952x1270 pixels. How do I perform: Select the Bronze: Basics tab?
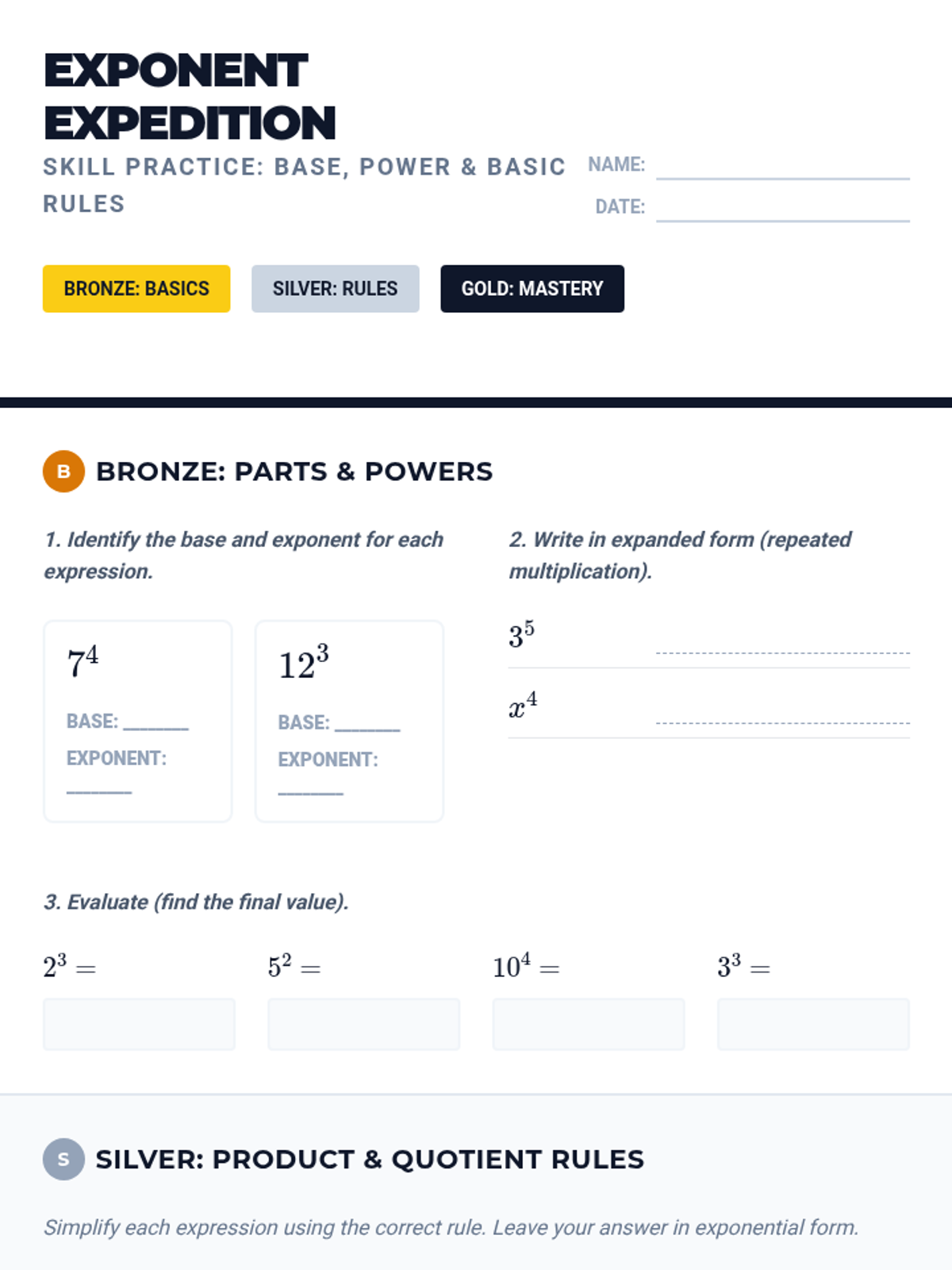pyautogui.click(x=136, y=289)
